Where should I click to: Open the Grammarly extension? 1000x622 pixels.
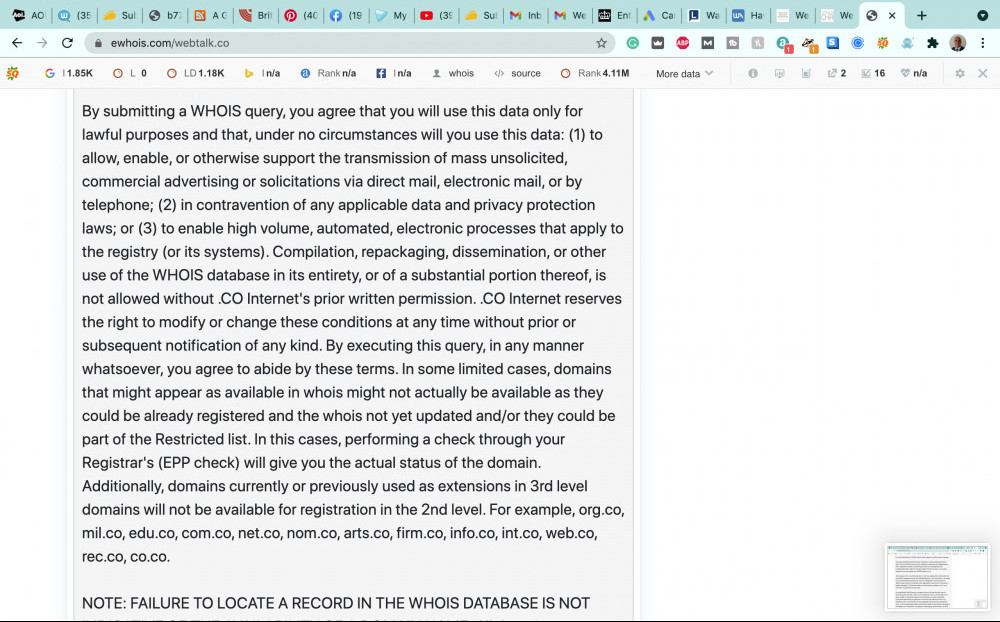pos(633,43)
